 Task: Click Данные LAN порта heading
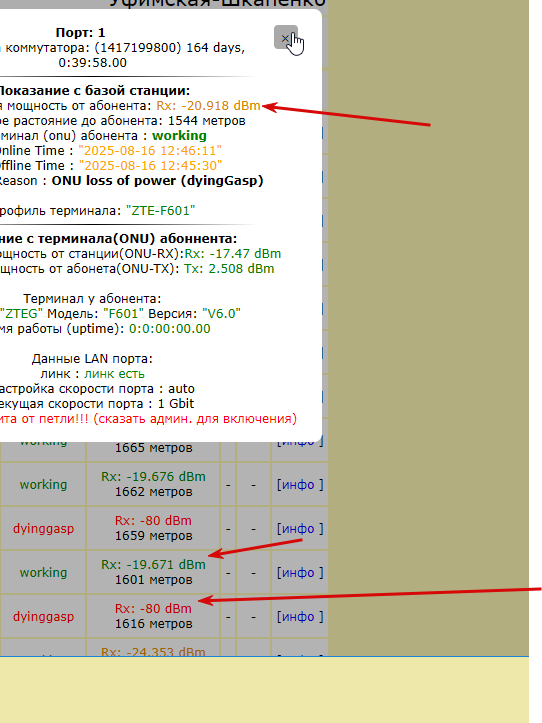click(92, 359)
